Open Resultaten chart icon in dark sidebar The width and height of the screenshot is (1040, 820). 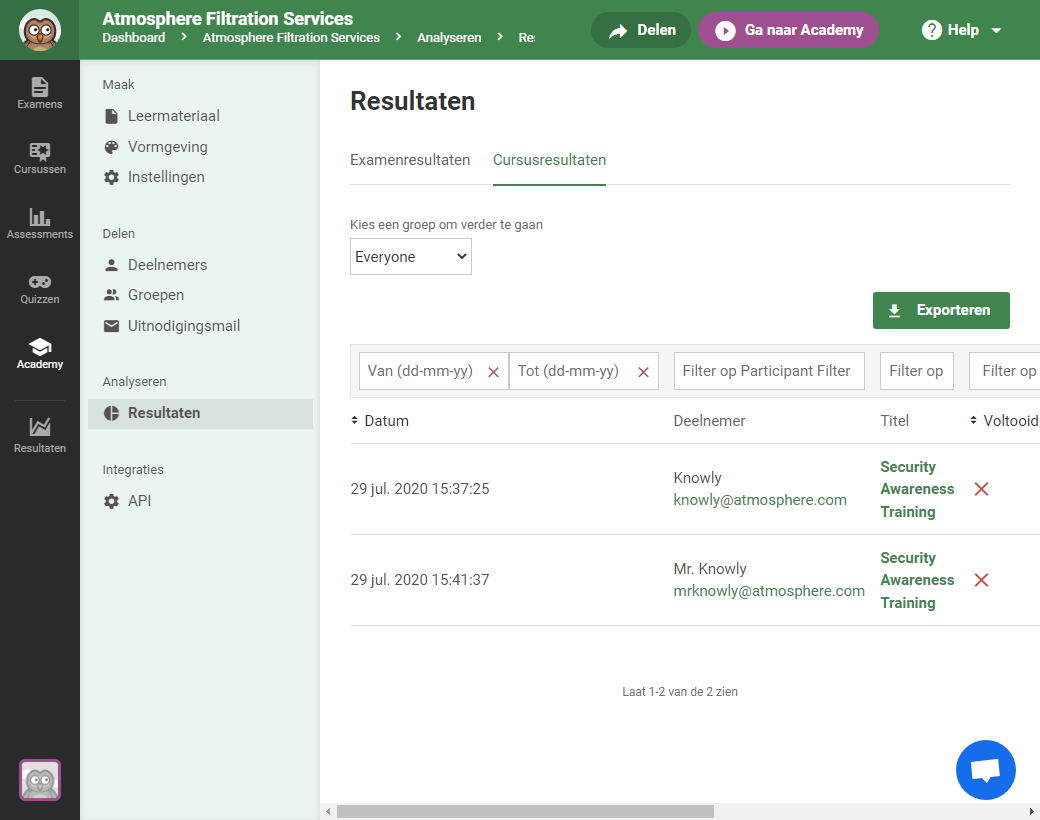pyautogui.click(x=40, y=435)
